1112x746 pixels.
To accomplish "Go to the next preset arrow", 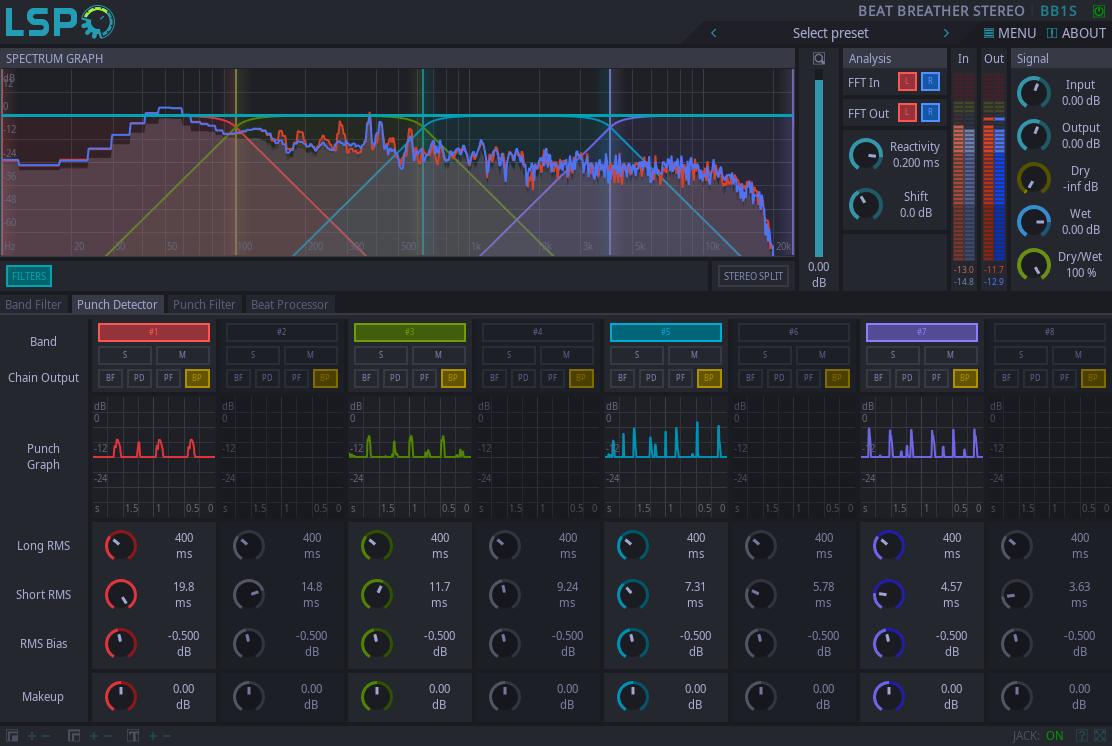I will coord(946,33).
